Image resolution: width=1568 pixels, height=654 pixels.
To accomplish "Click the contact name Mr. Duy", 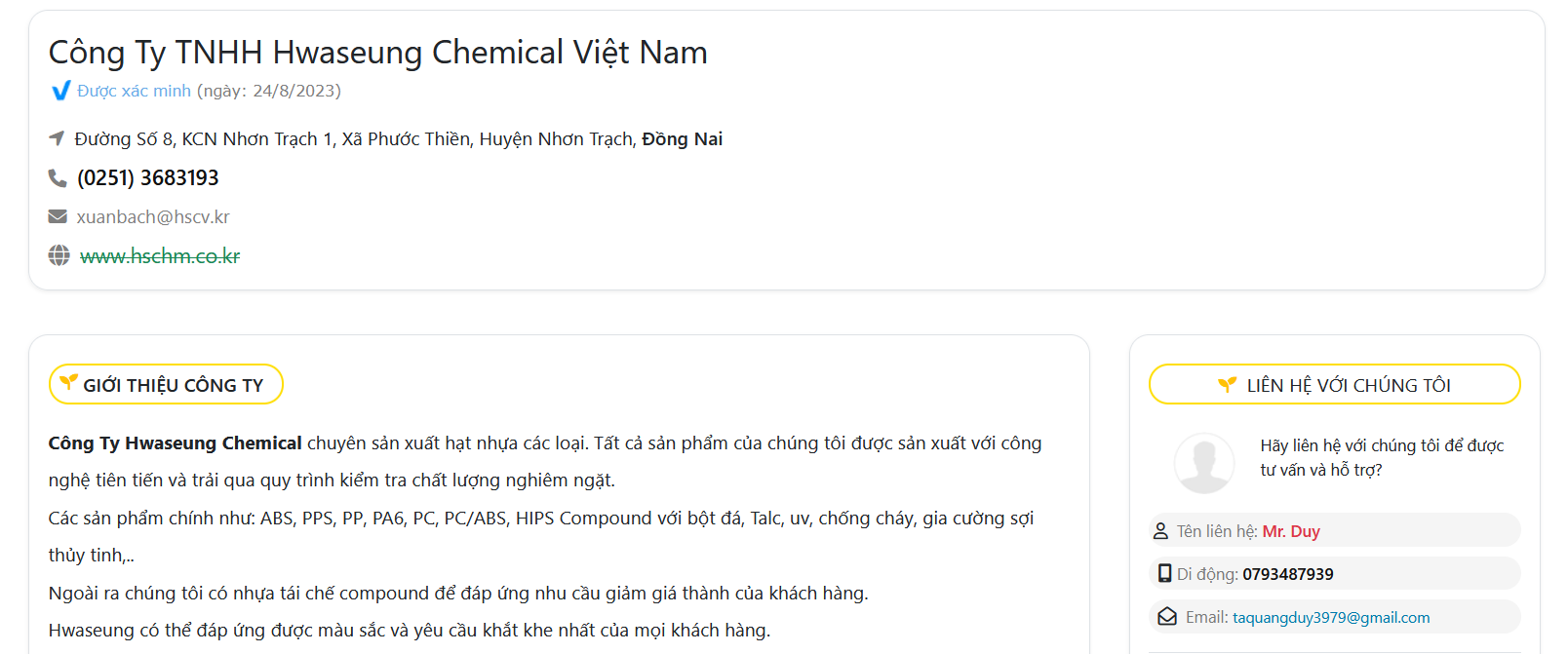I will (x=1291, y=531).
